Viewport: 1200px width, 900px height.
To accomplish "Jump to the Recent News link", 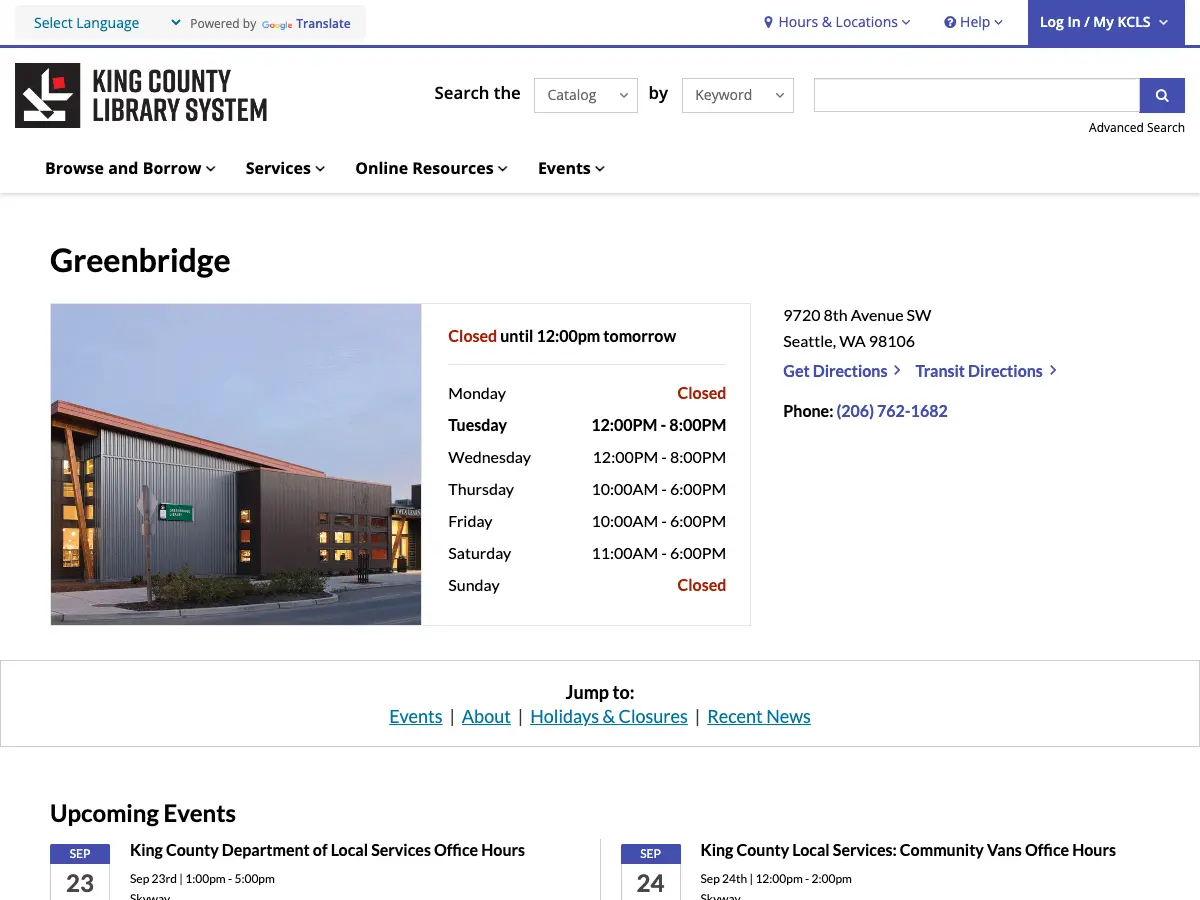I will [759, 717].
